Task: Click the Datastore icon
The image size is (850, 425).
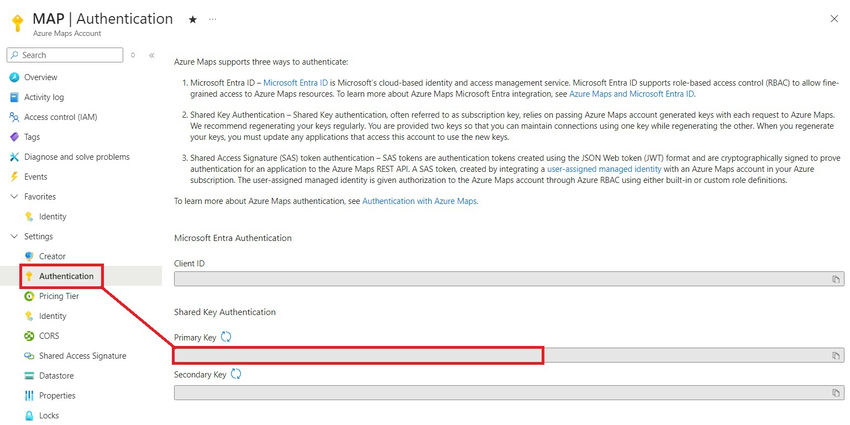Action: (29, 376)
